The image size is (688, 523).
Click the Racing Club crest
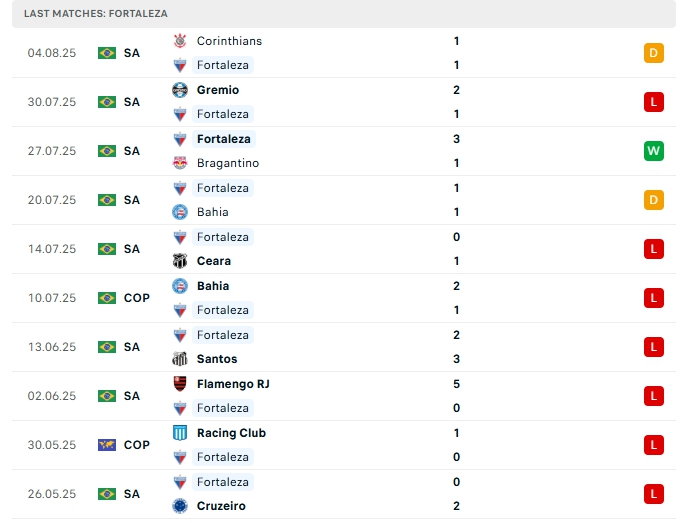click(180, 433)
